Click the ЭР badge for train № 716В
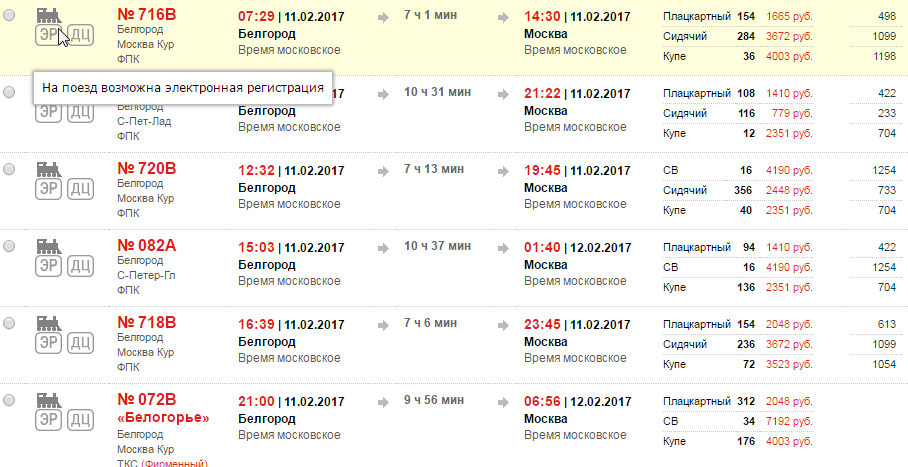Image resolution: width=908 pixels, height=467 pixels. (47, 37)
